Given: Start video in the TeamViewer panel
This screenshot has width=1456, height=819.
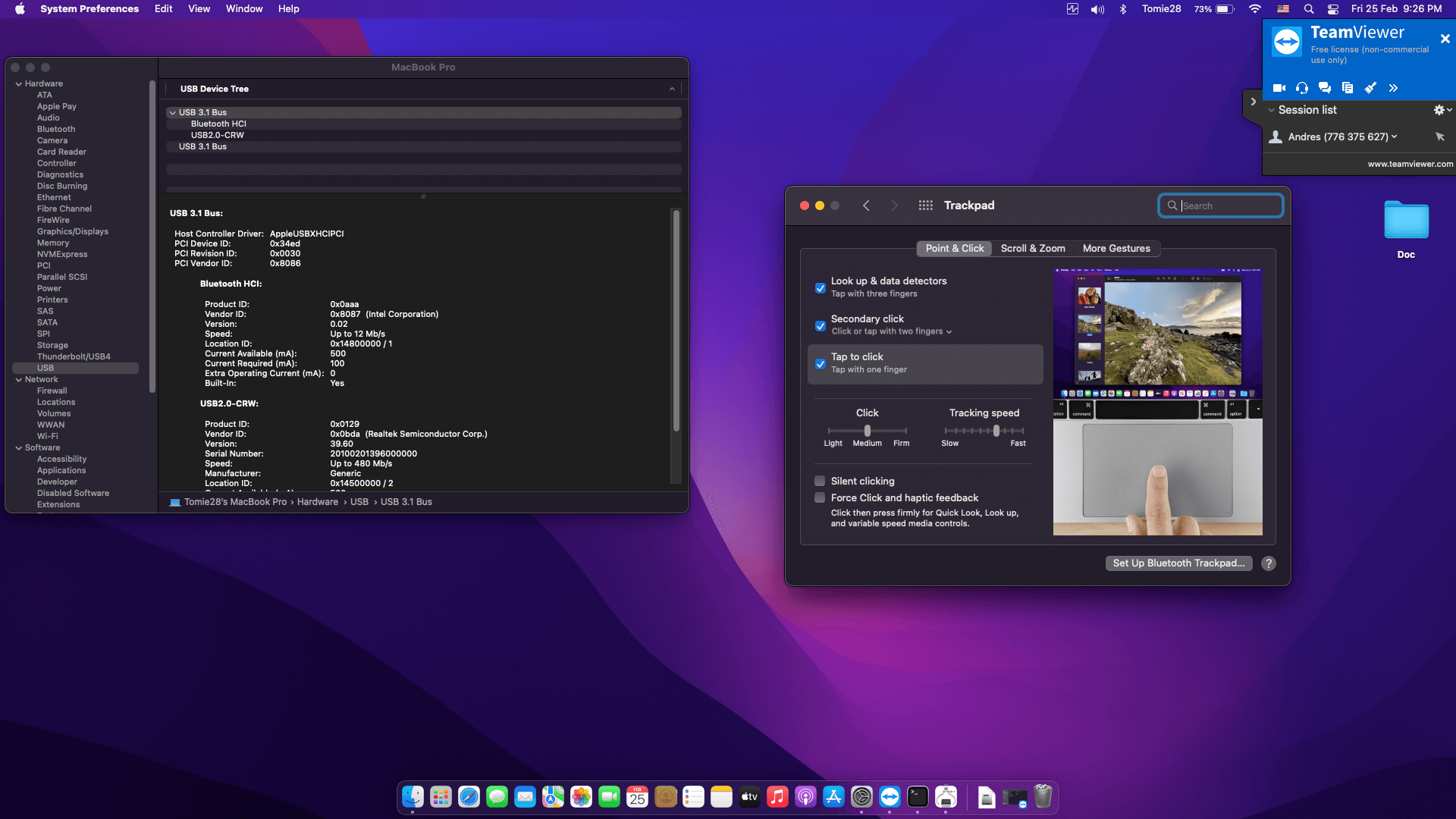Looking at the screenshot, I should pyautogui.click(x=1279, y=88).
